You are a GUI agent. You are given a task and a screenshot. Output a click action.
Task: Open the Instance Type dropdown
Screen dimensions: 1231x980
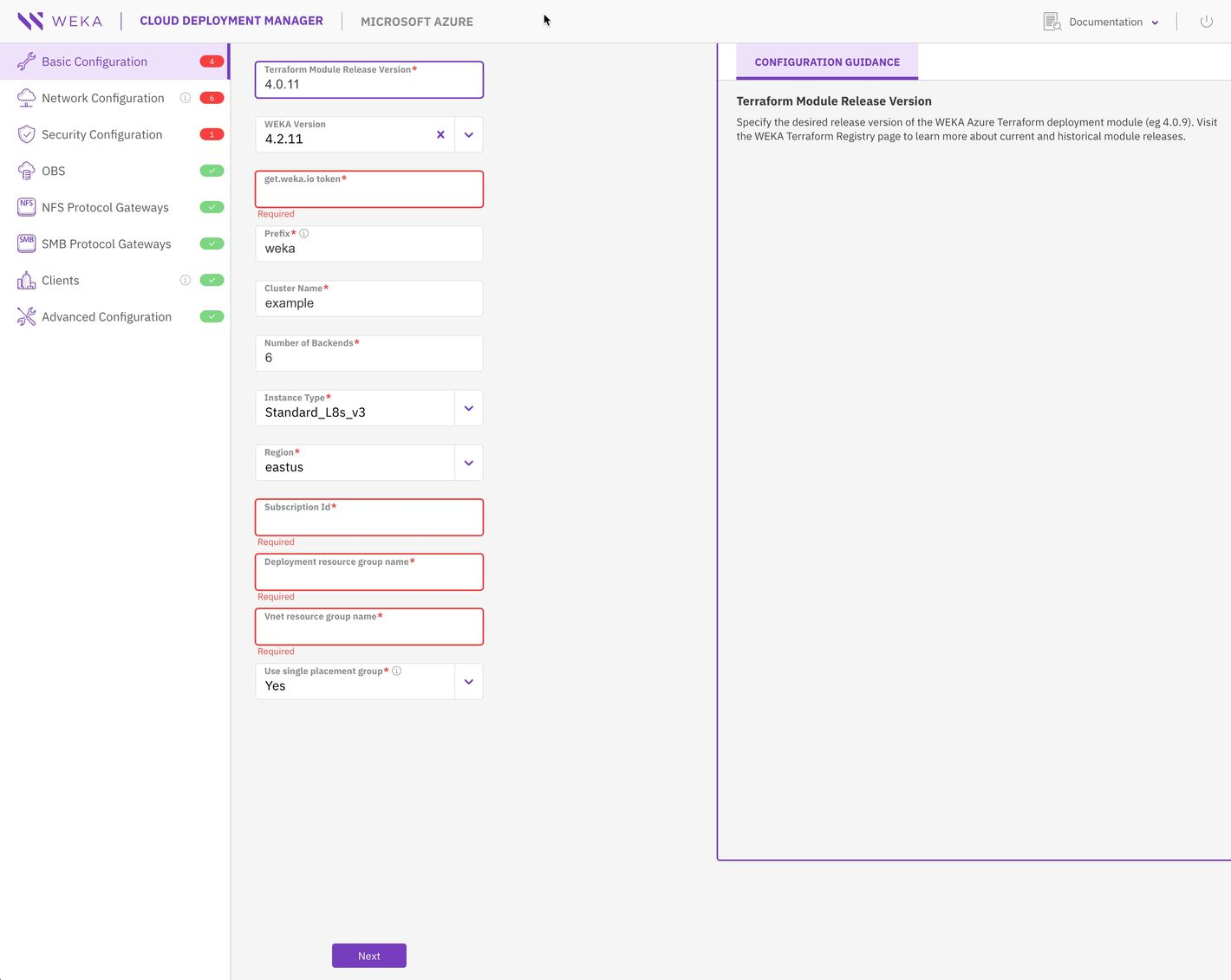[469, 408]
